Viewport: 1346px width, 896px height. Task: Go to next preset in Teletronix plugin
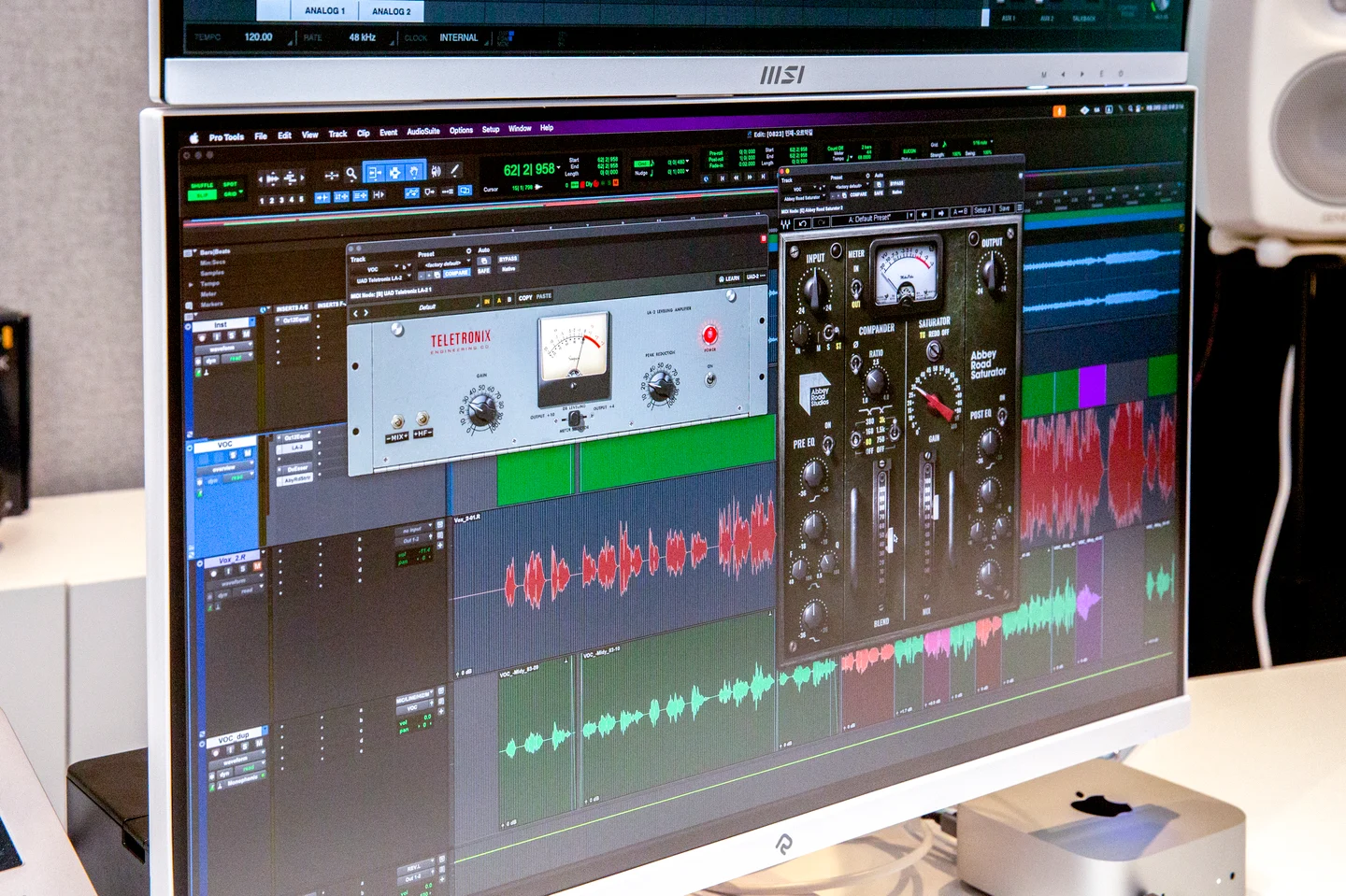pos(365,314)
